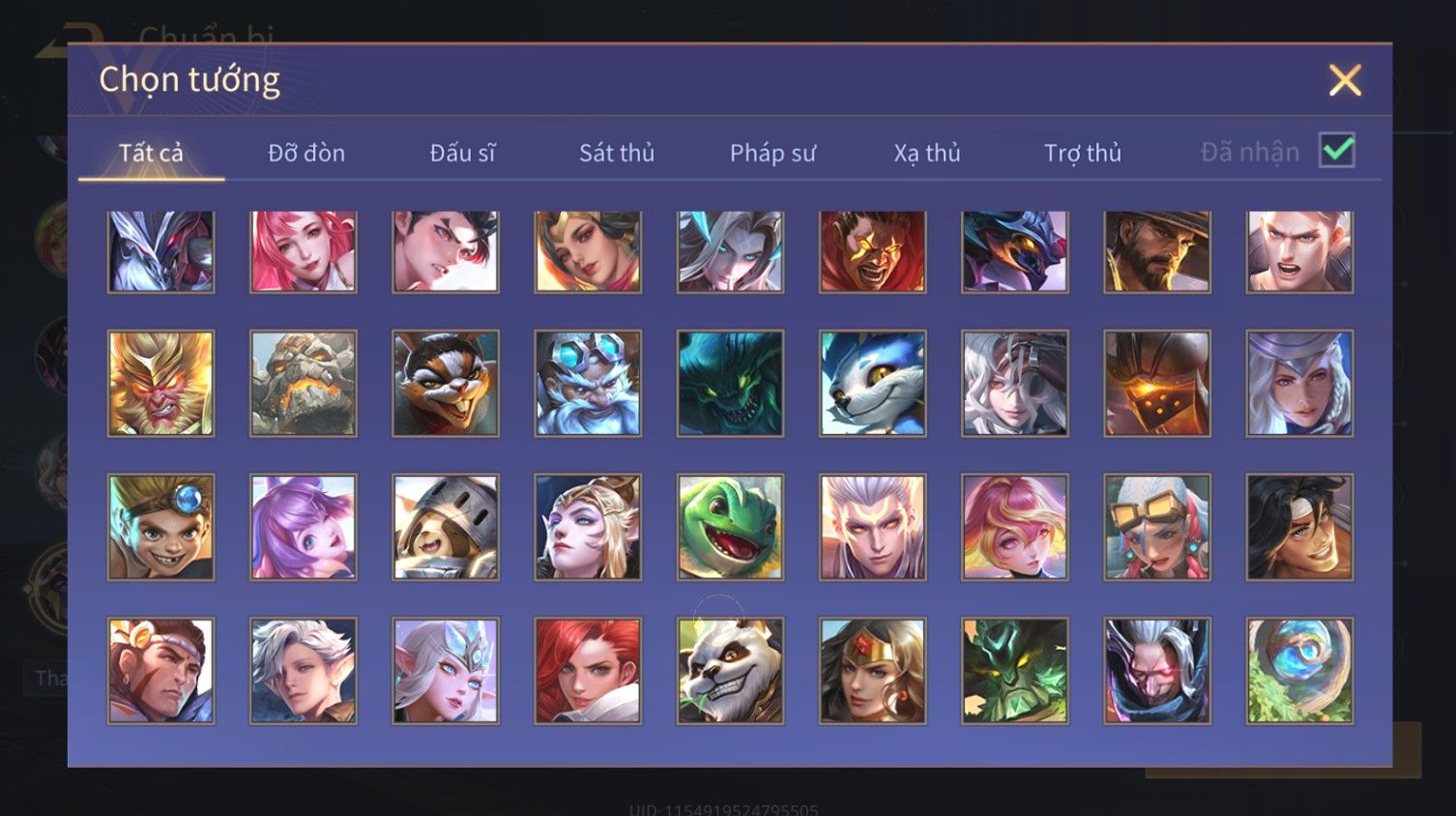The image size is (1456, 816).
Task: Select the hero with blue goggles and white beard
Action: click(x=588, y=384)
